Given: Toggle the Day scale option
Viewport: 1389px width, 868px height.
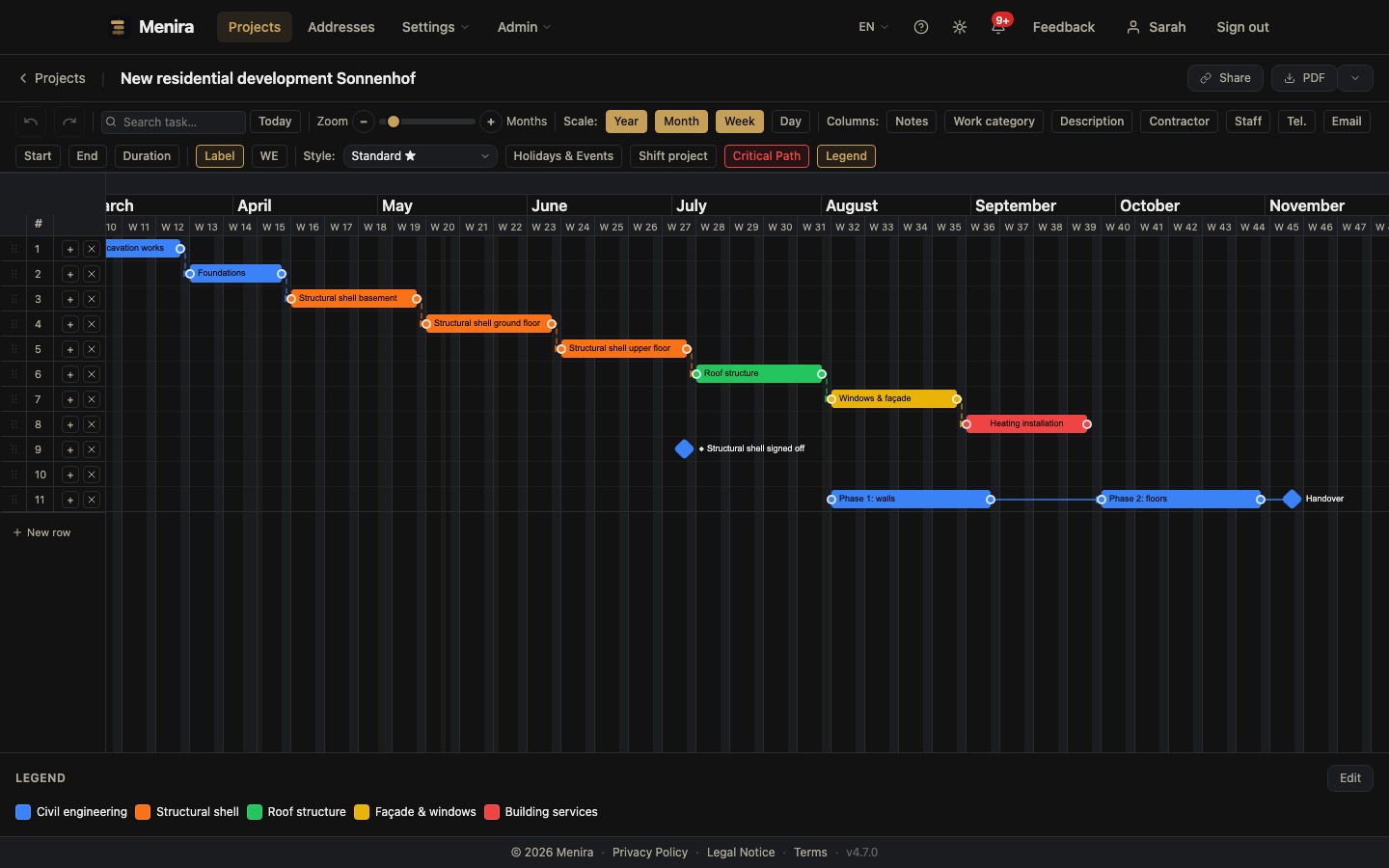Looking at the screenshot, I should coord(790,122).
